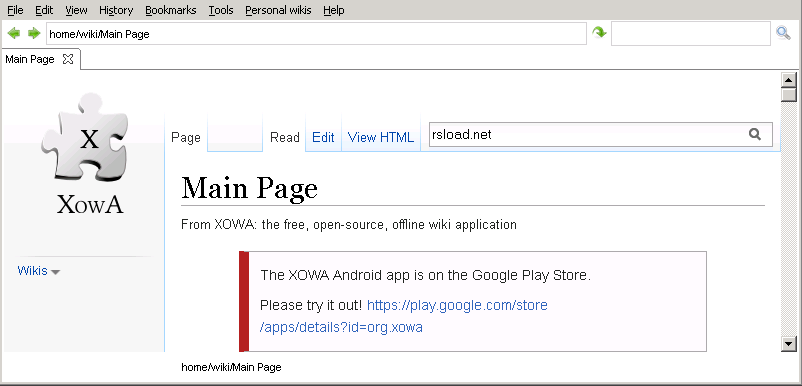Open the File menu
802x386 pixels.
(15, 10)
